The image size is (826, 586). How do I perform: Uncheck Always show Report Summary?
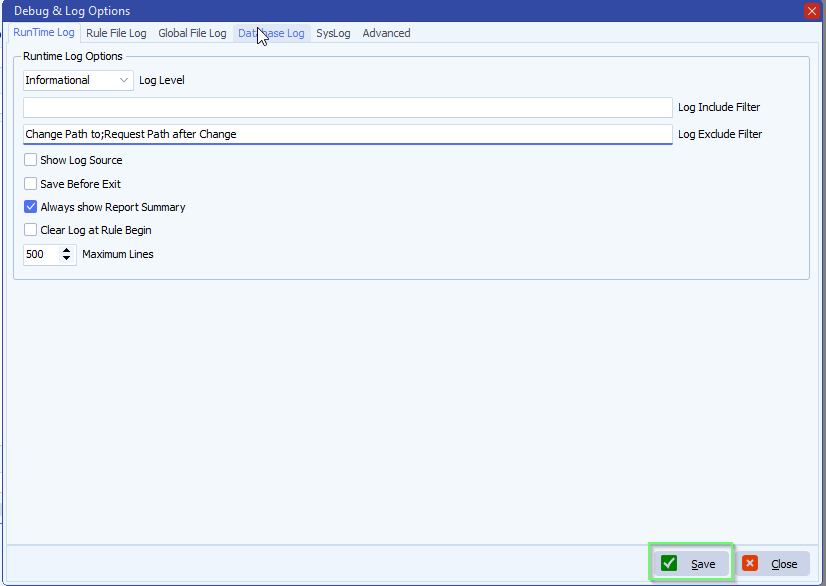(31, 207)
